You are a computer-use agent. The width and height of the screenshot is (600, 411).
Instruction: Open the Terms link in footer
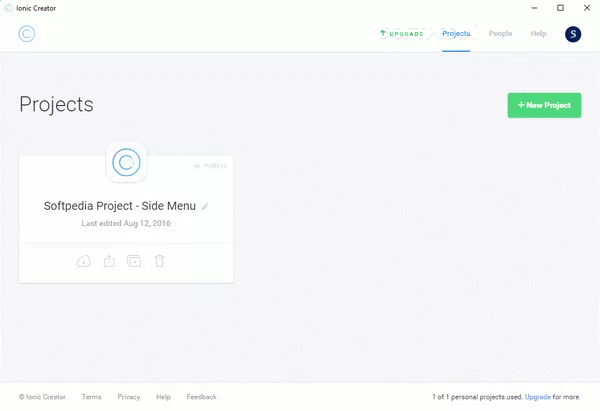(x=91, y=397)
